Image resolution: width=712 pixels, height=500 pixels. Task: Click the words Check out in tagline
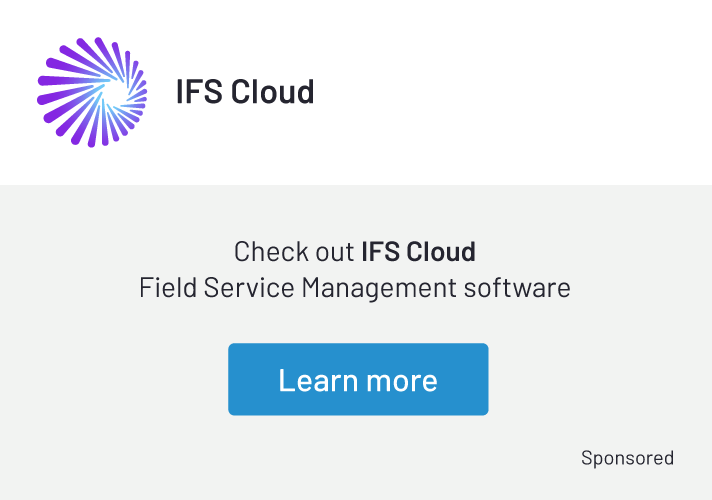294,251
